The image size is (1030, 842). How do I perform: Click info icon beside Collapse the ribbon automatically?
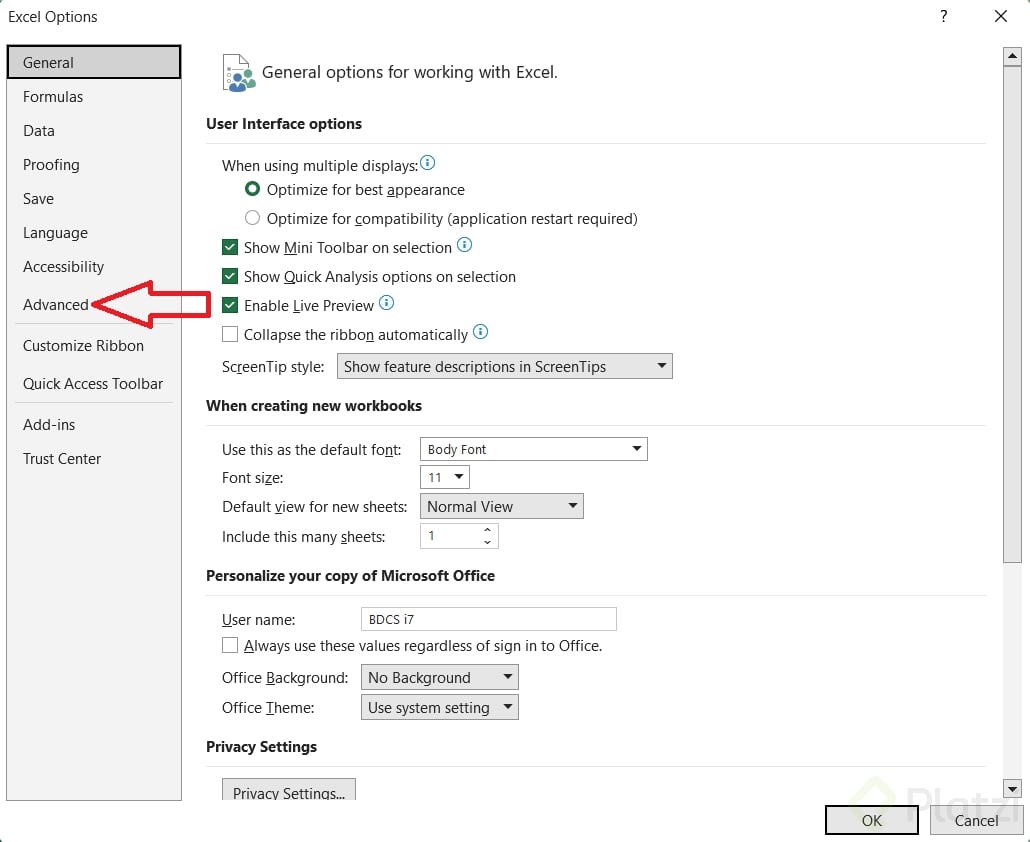[480, 332]
